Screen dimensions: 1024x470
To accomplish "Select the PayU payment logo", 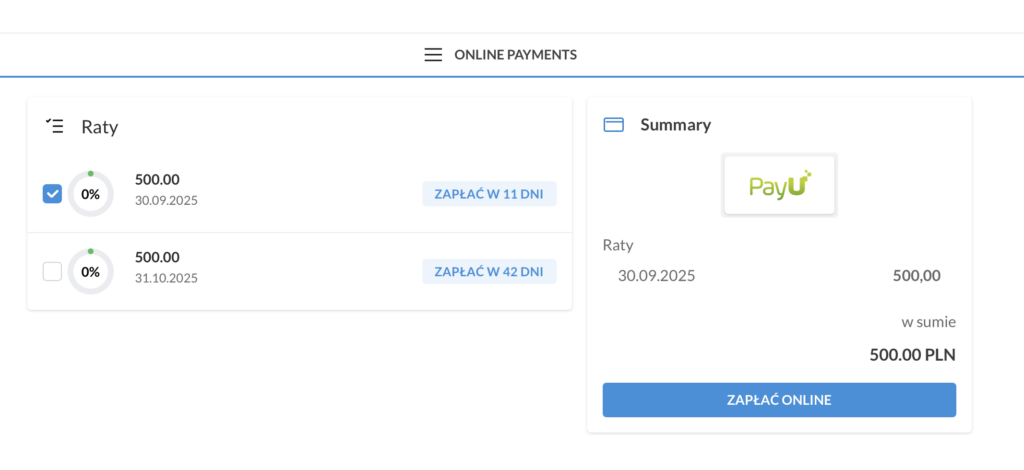I will tap(779, 185).
